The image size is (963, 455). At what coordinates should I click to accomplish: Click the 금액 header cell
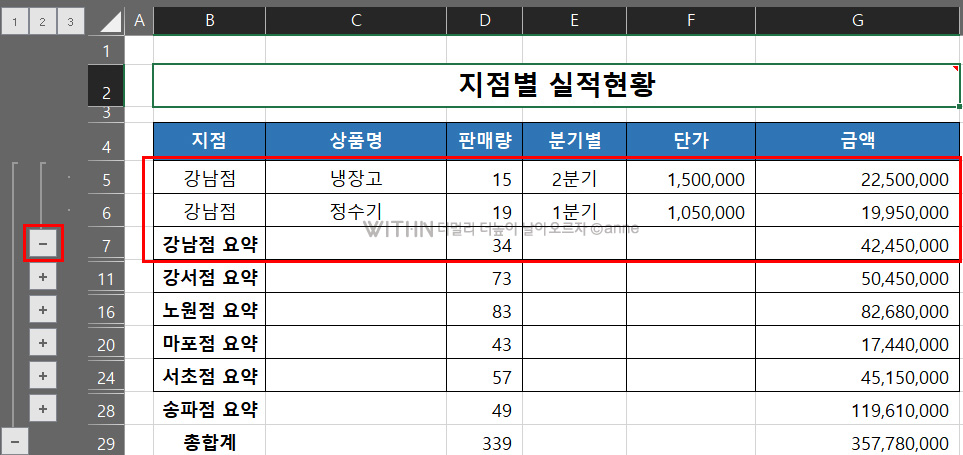pos(858,141)
